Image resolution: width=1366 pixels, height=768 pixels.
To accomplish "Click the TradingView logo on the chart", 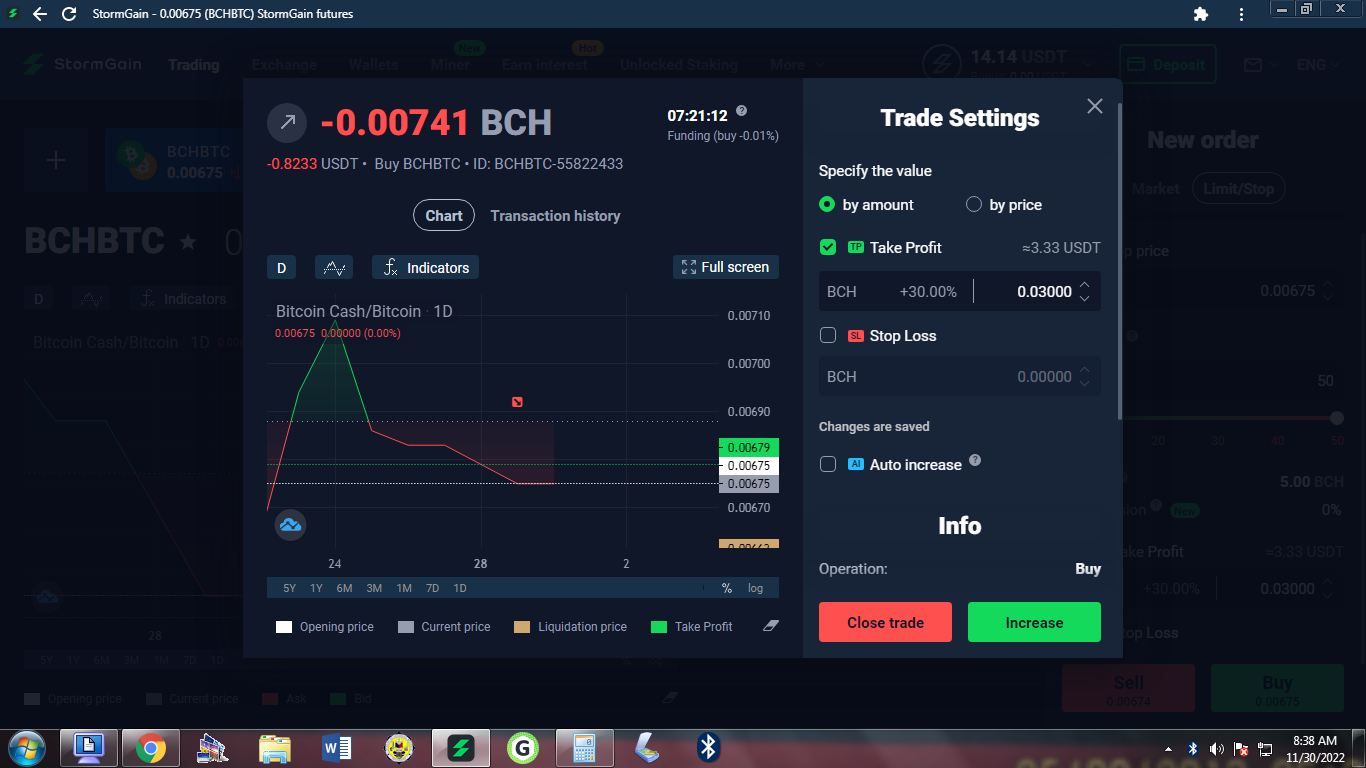I will coord(290,525).
